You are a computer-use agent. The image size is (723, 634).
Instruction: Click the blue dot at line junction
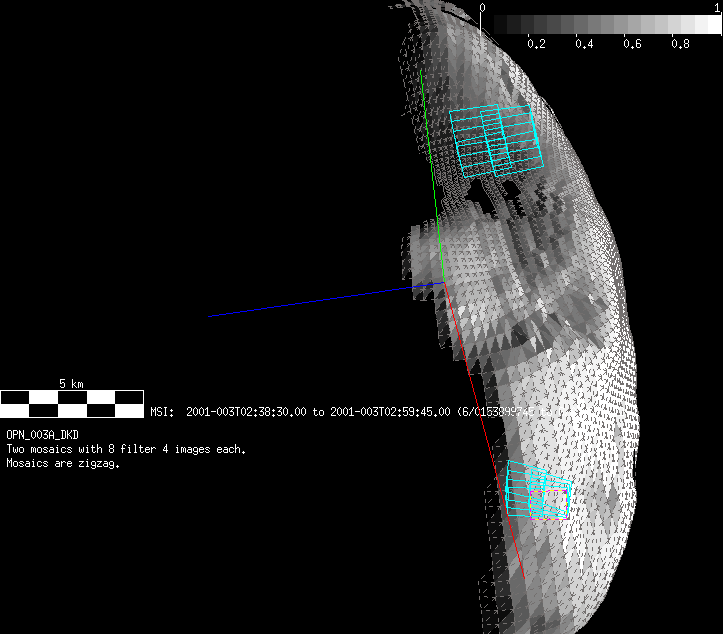(x=431, y=286)
